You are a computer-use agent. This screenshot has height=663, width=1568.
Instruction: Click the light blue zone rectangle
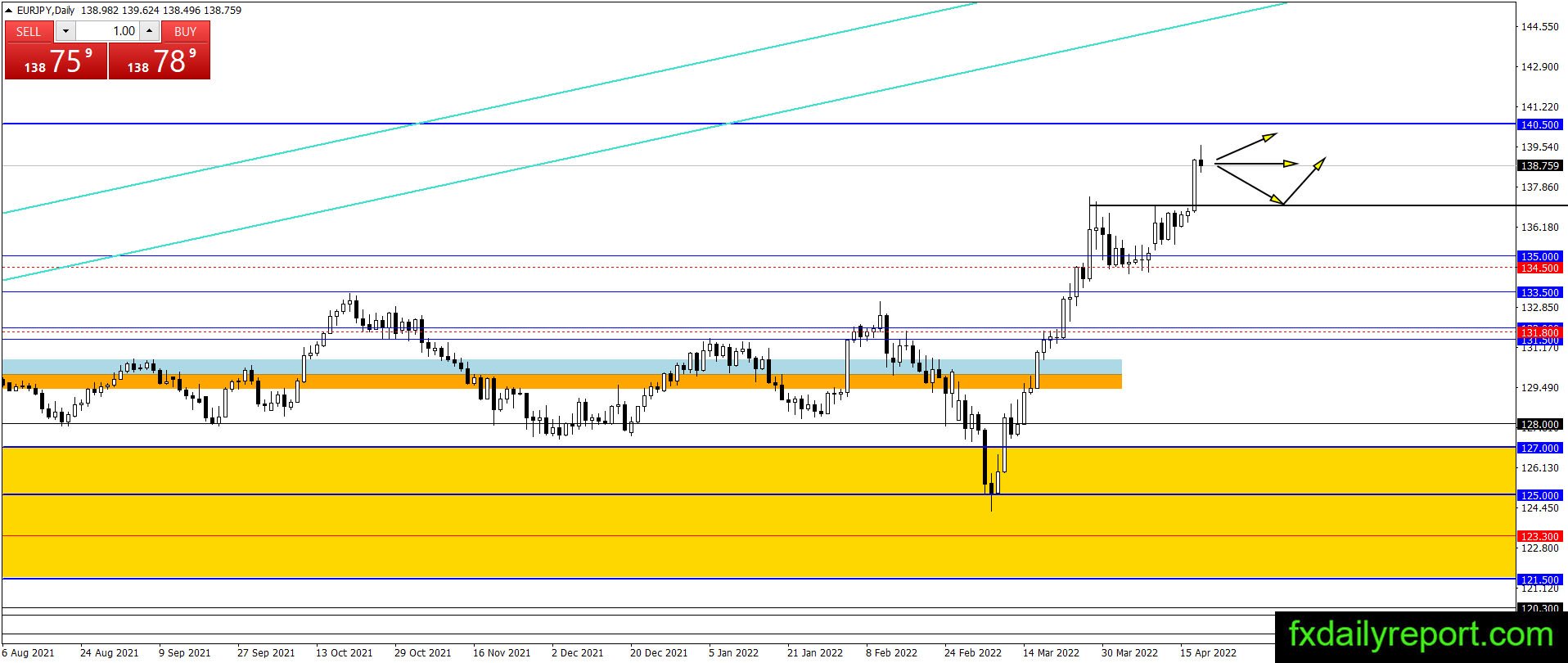tap(561, 367)
